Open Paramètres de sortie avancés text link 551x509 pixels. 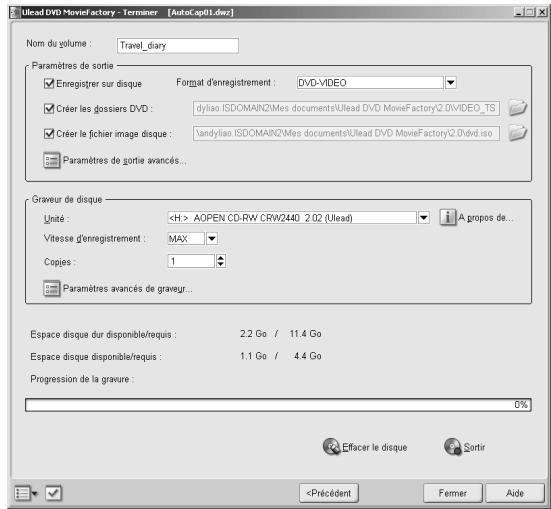(125, 161)
